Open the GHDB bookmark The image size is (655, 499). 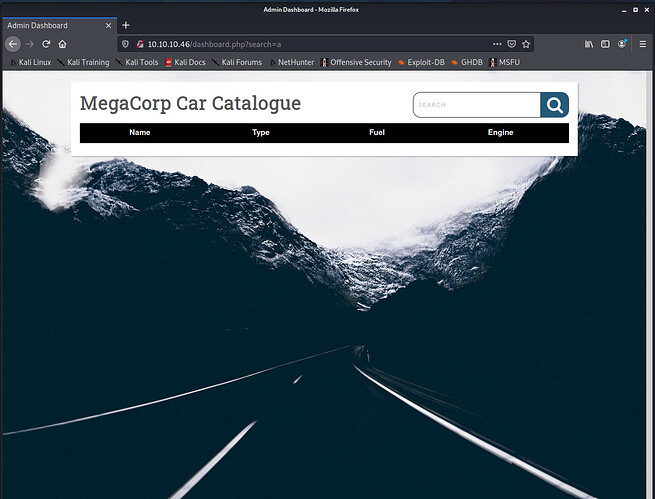point(467,62)
